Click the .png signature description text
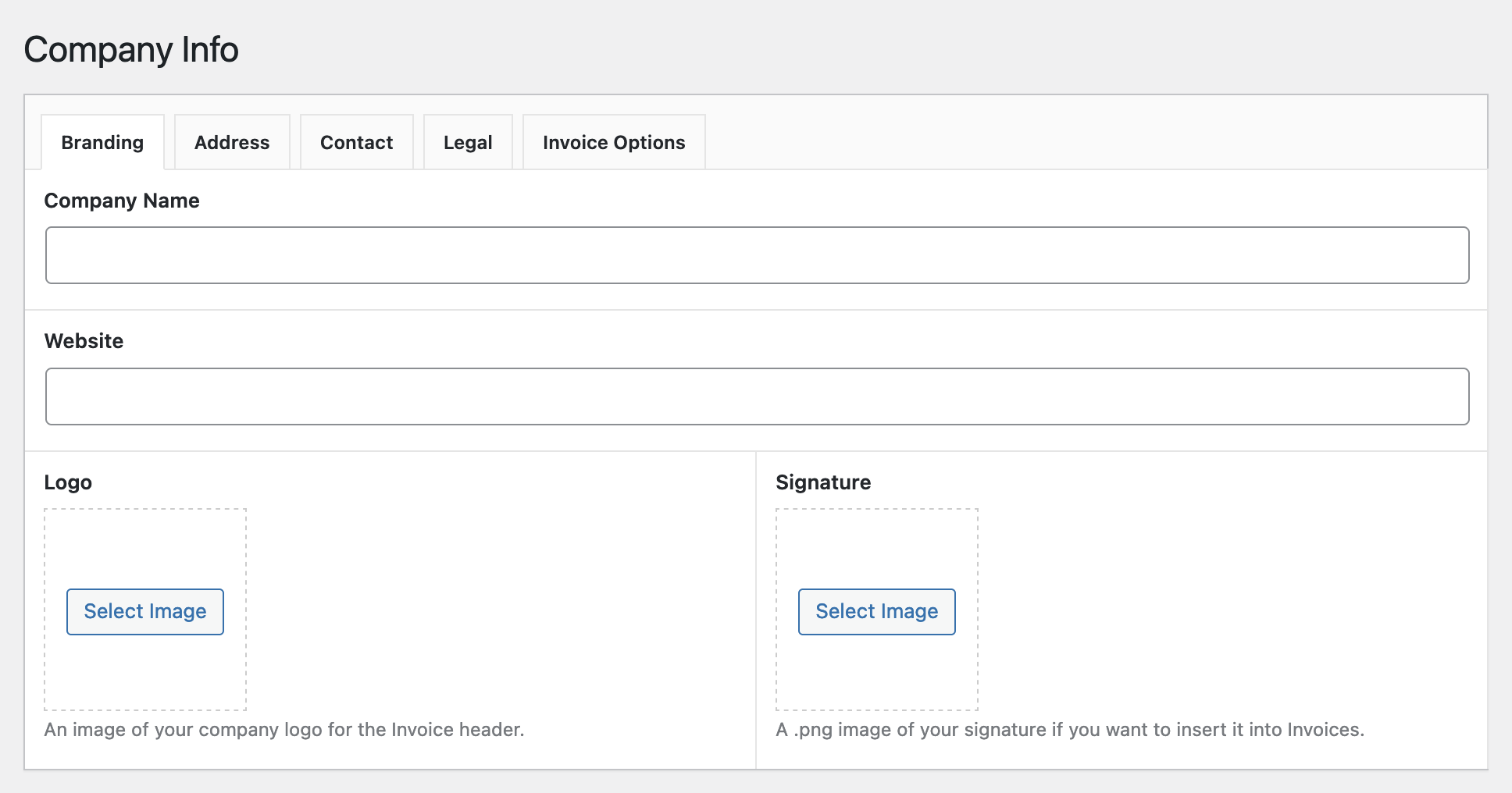The height and width of the screenshot is (793, 1512). (1070, 730)
